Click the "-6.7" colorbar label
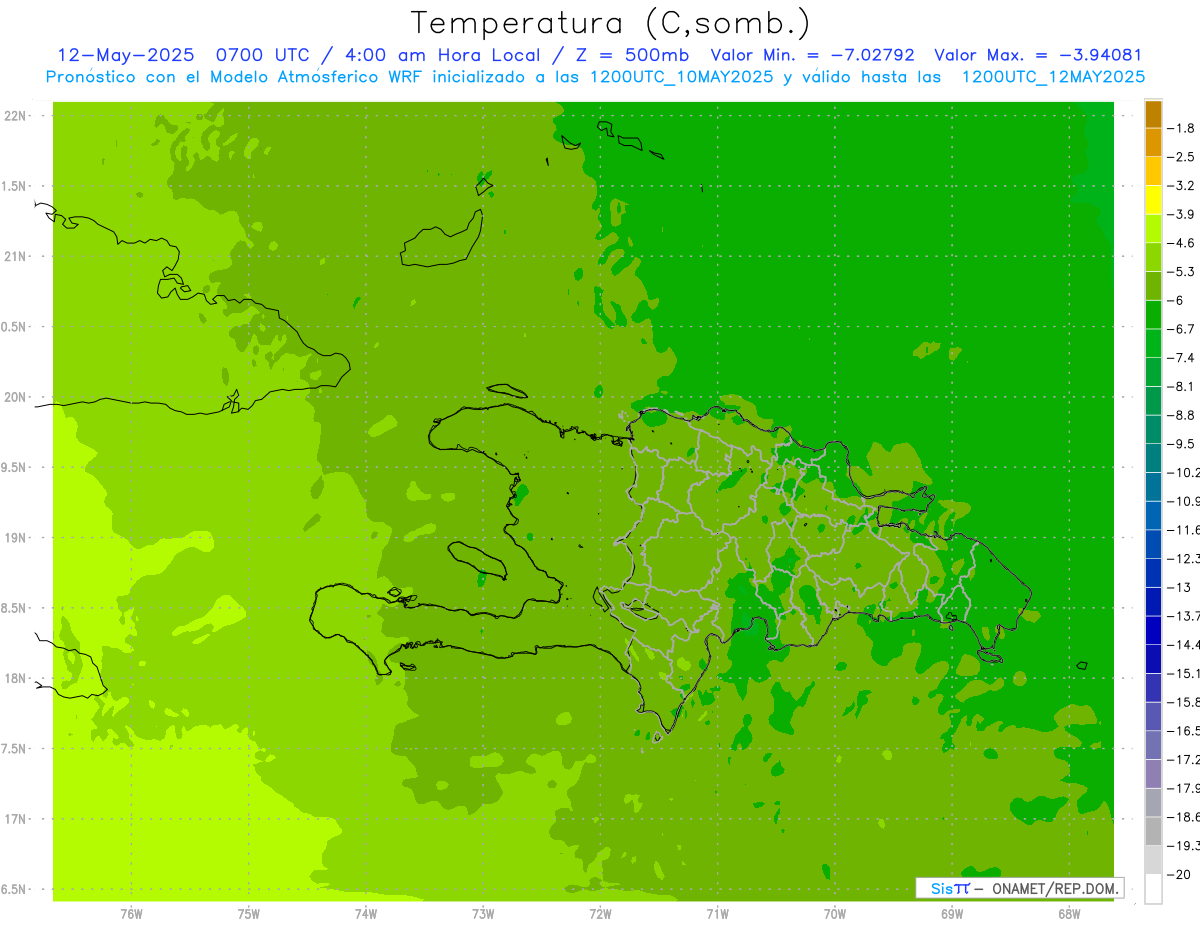 1182,329
